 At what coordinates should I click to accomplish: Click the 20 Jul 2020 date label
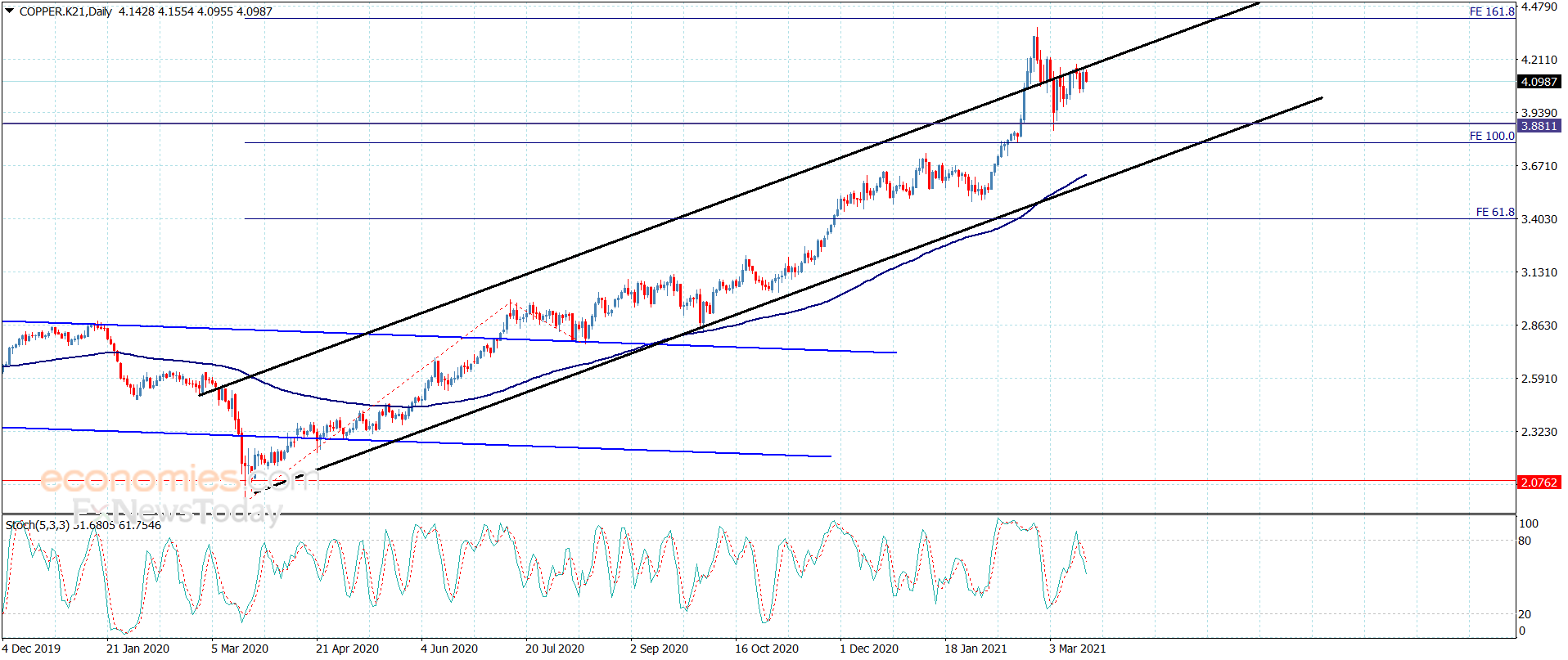tap(555, 649)
